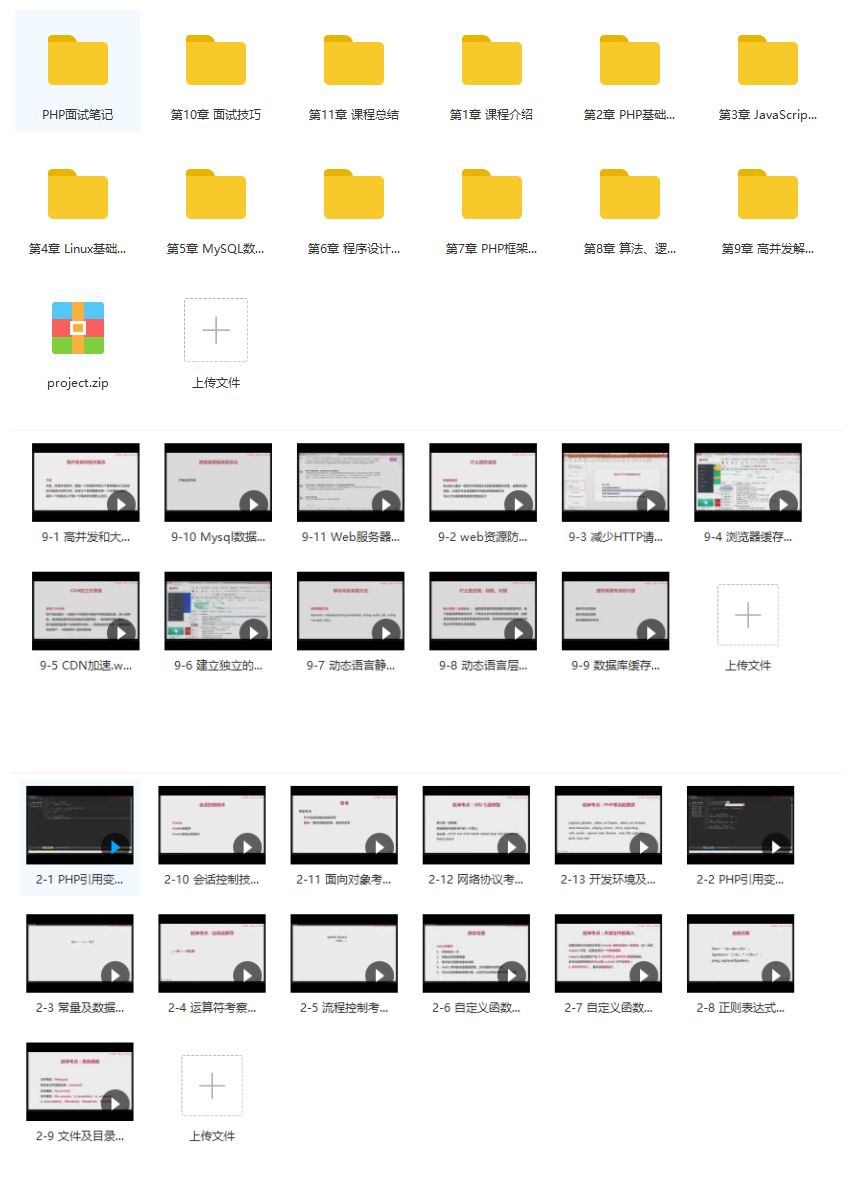The width and height of the screenshot is (854, 1199).
Task: Play video 9-8 动态语言层
Action: point(482,611)
